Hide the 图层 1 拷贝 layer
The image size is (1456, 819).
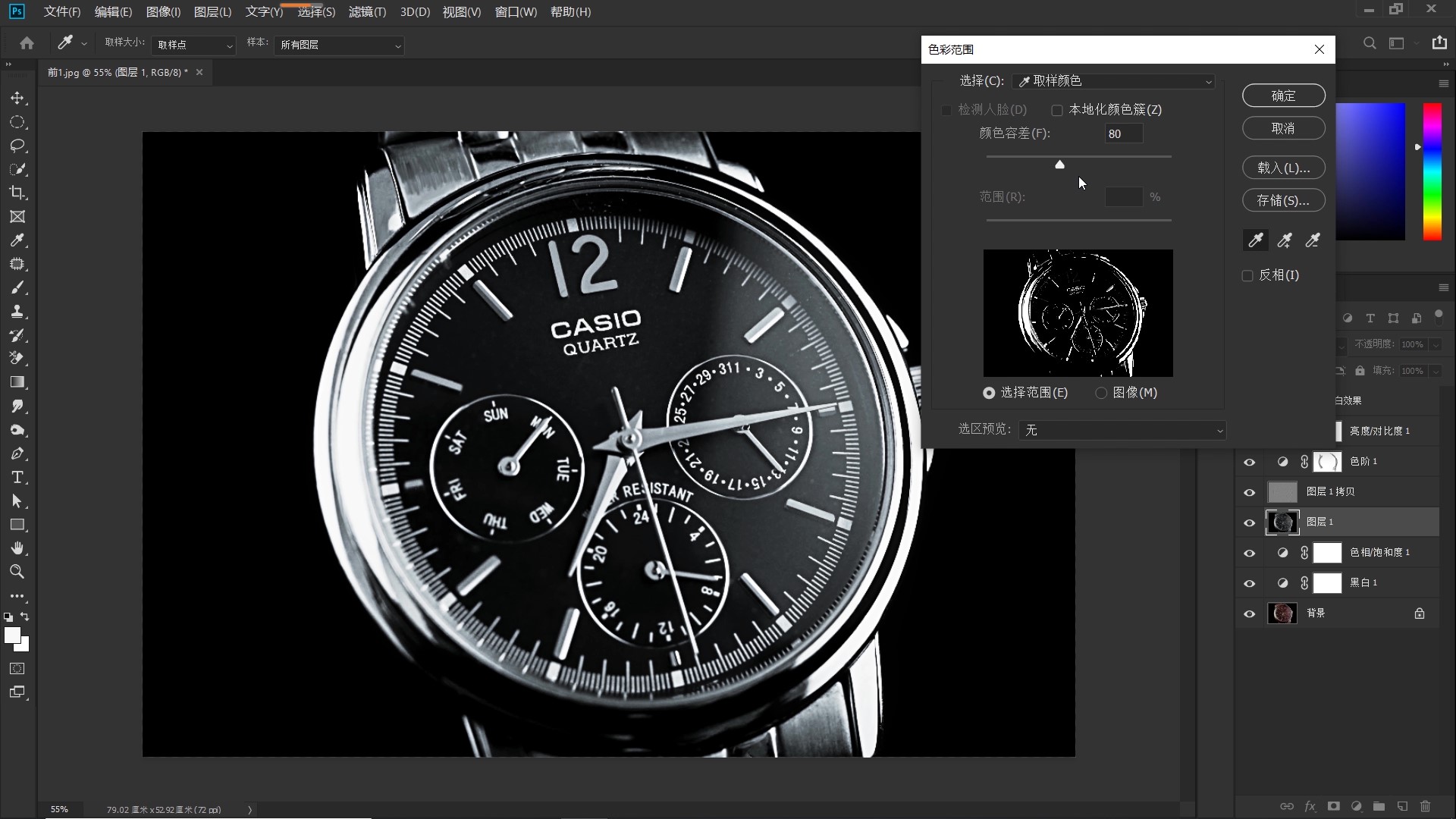[x=1250, y=492]
